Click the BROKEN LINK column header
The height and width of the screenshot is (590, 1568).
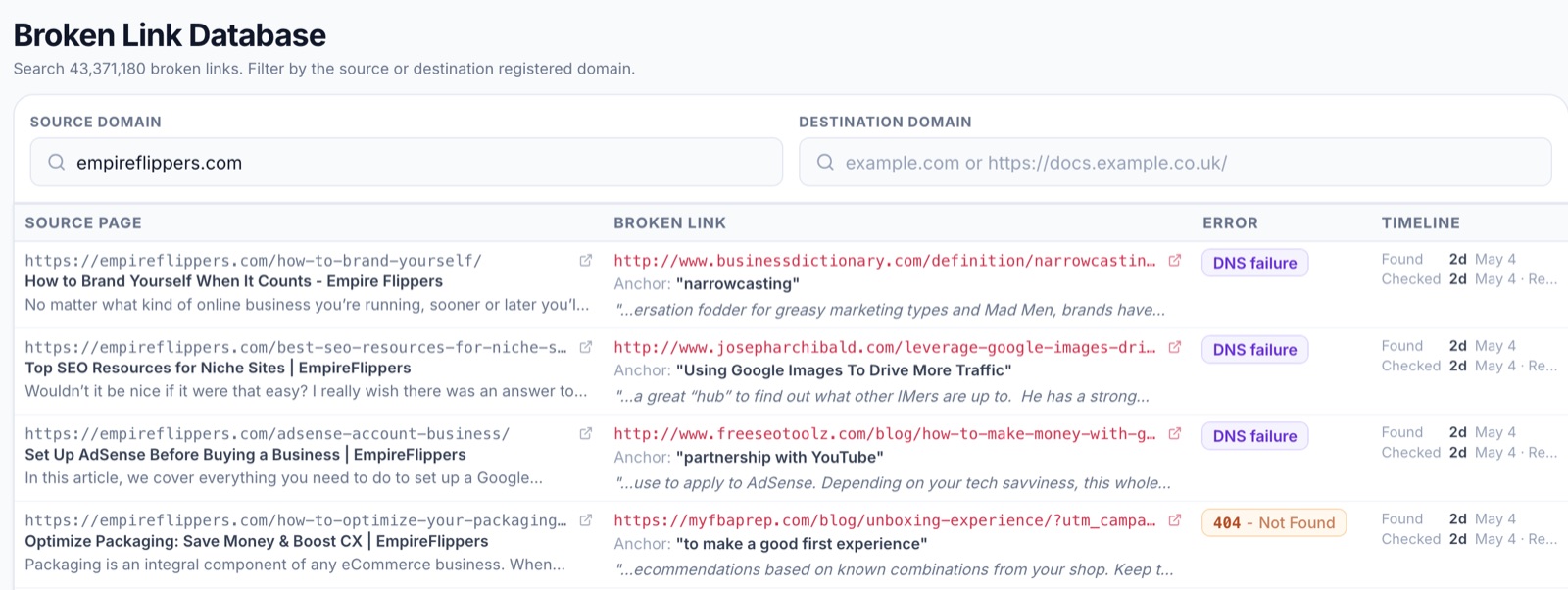click(669, 222)
